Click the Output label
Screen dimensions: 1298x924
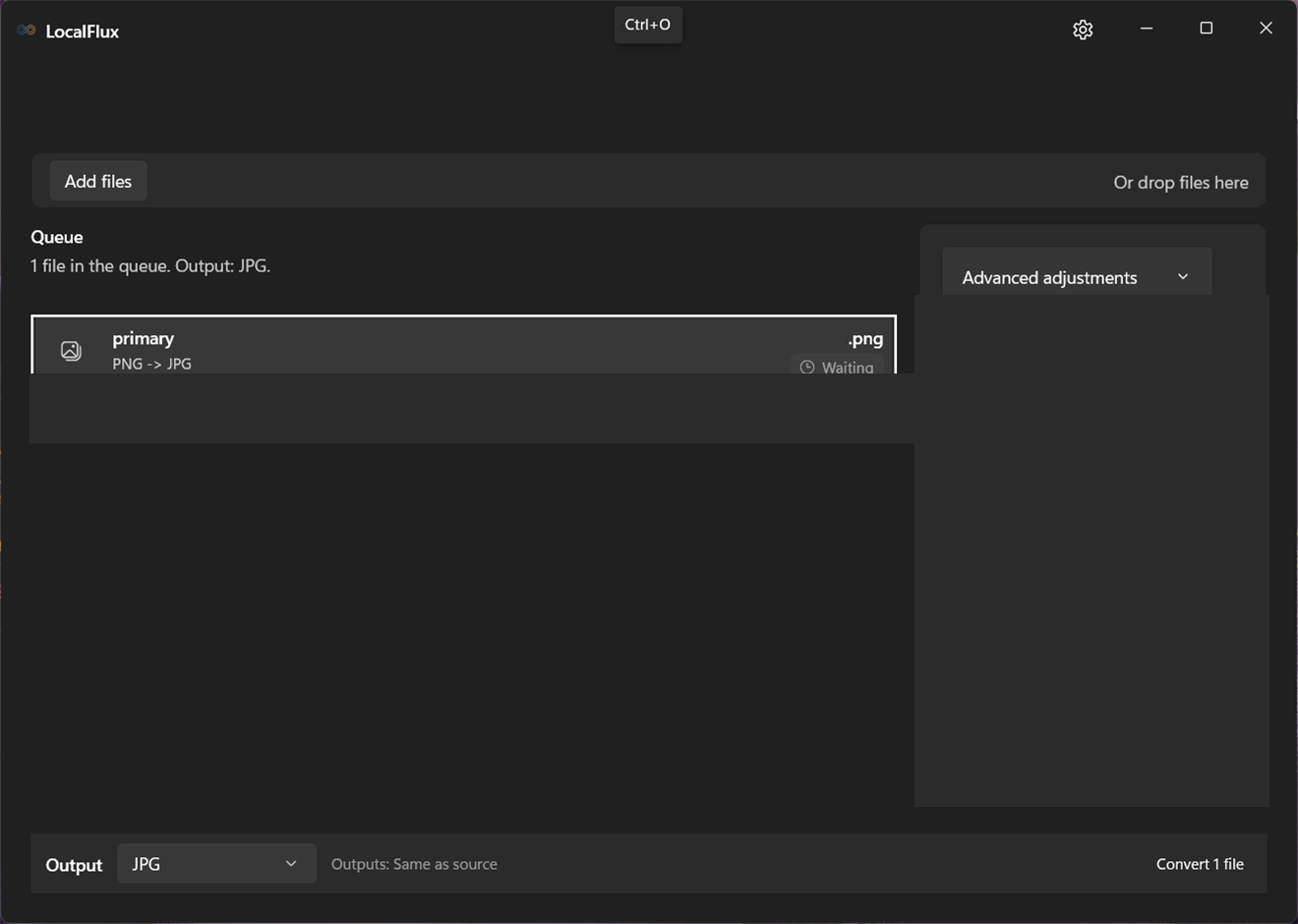(74, 865)
